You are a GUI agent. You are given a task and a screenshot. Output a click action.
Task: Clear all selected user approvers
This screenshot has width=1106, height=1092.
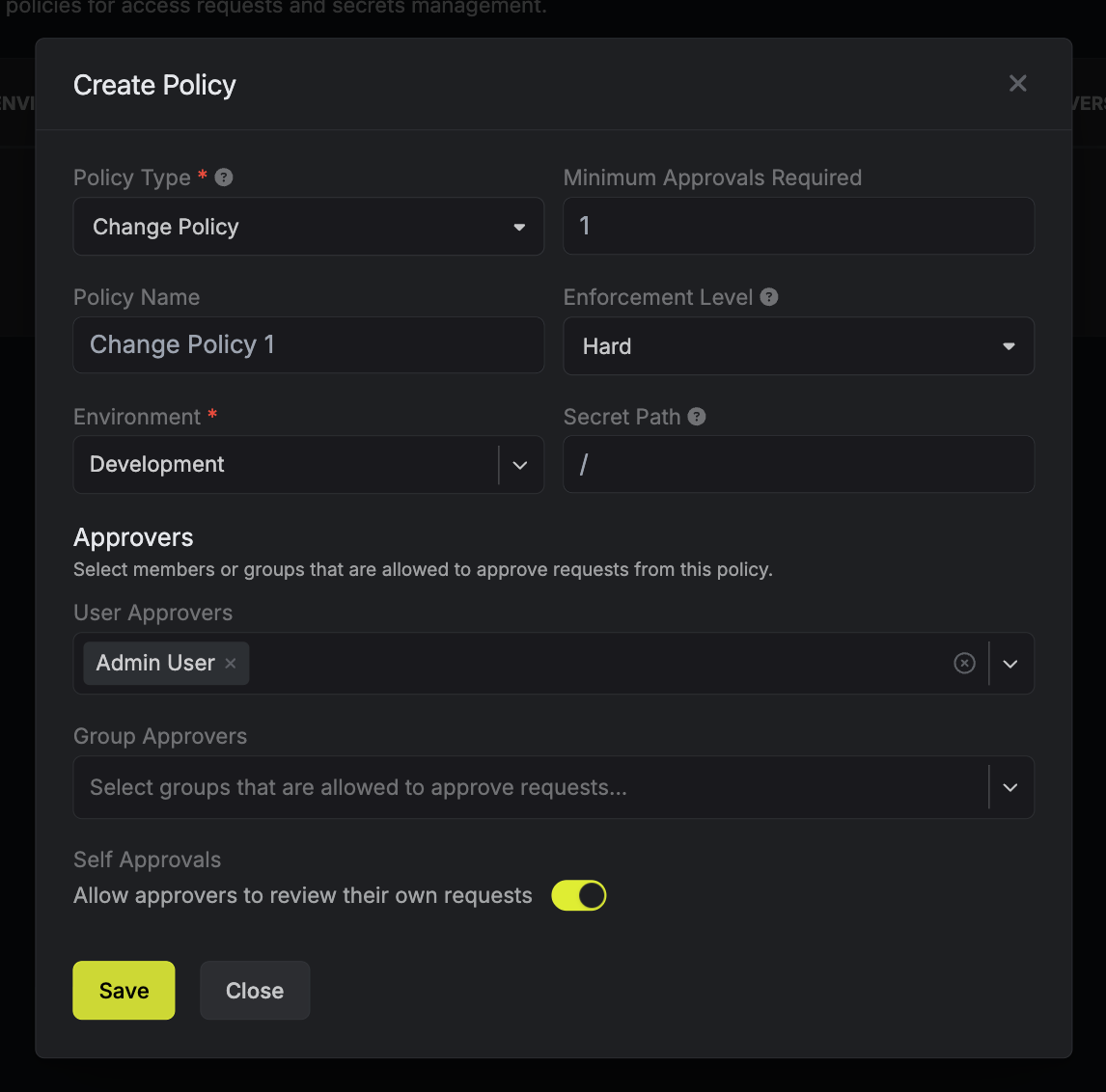[x=964, y=664]
